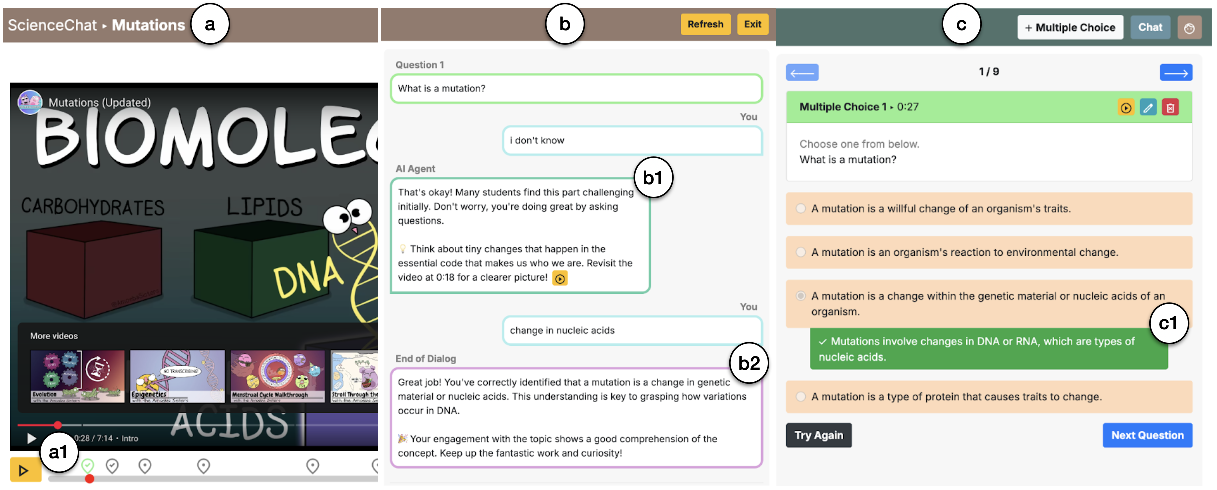
Task: Click the user avatar icon in header
Action: pos(1189,28)
